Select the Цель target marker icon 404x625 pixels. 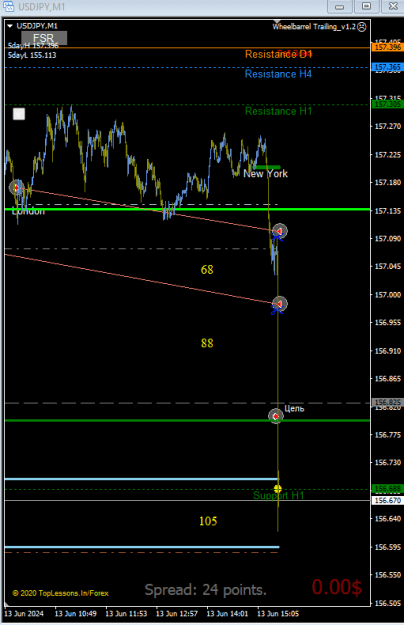276,417
